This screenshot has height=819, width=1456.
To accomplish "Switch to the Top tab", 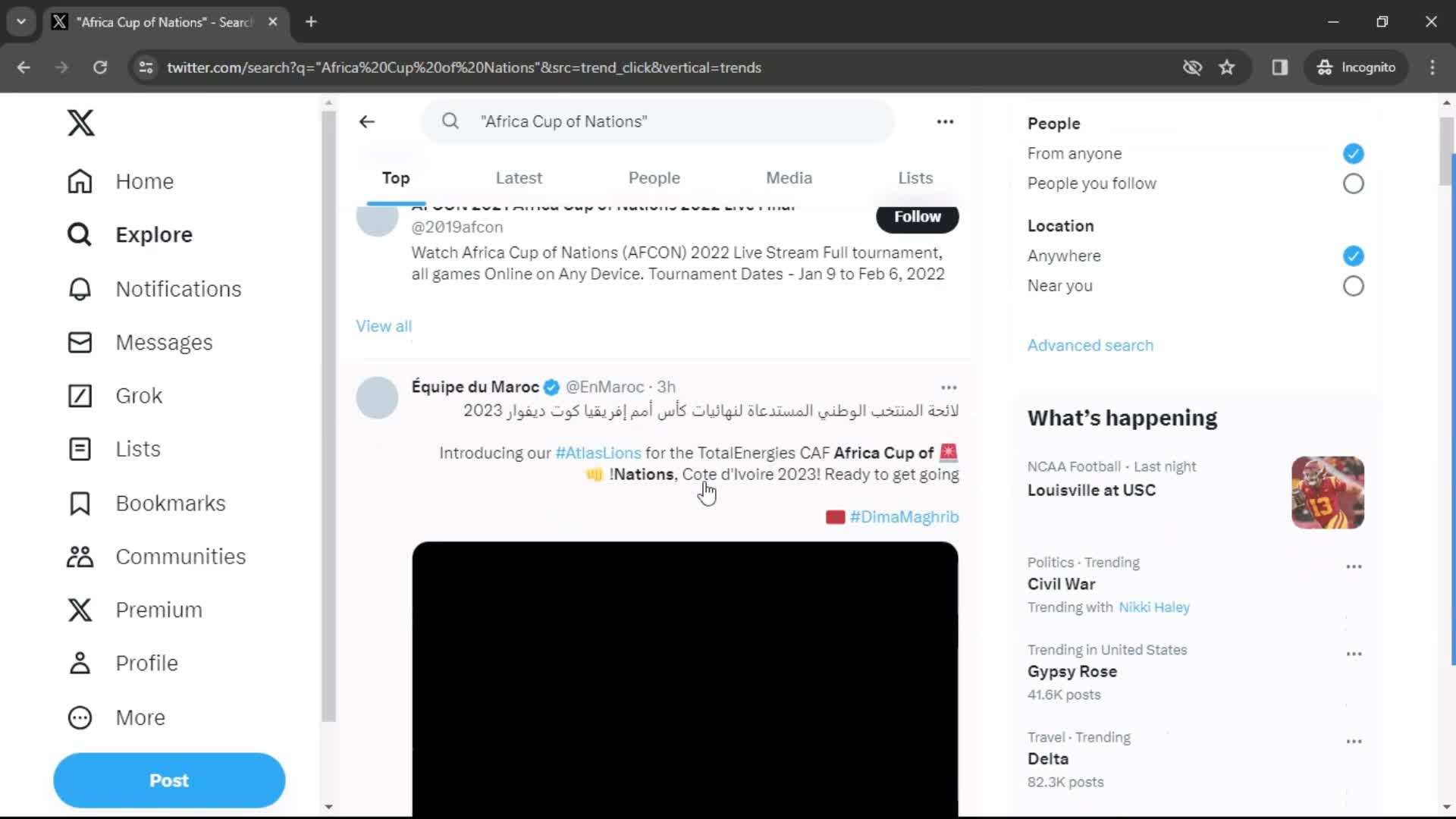I will [395, 178].
